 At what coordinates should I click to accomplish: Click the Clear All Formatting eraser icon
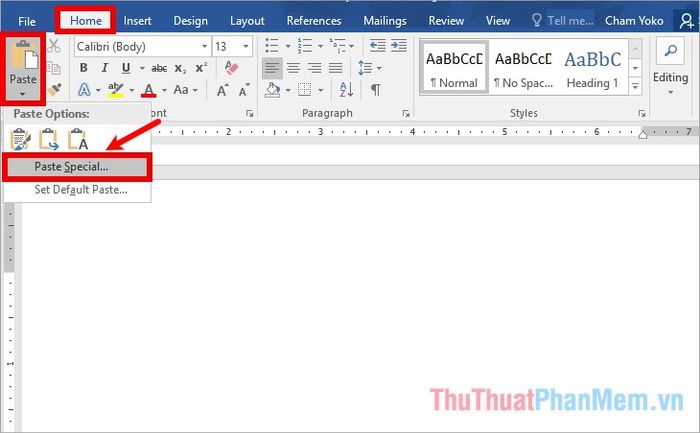click(231, 68)
